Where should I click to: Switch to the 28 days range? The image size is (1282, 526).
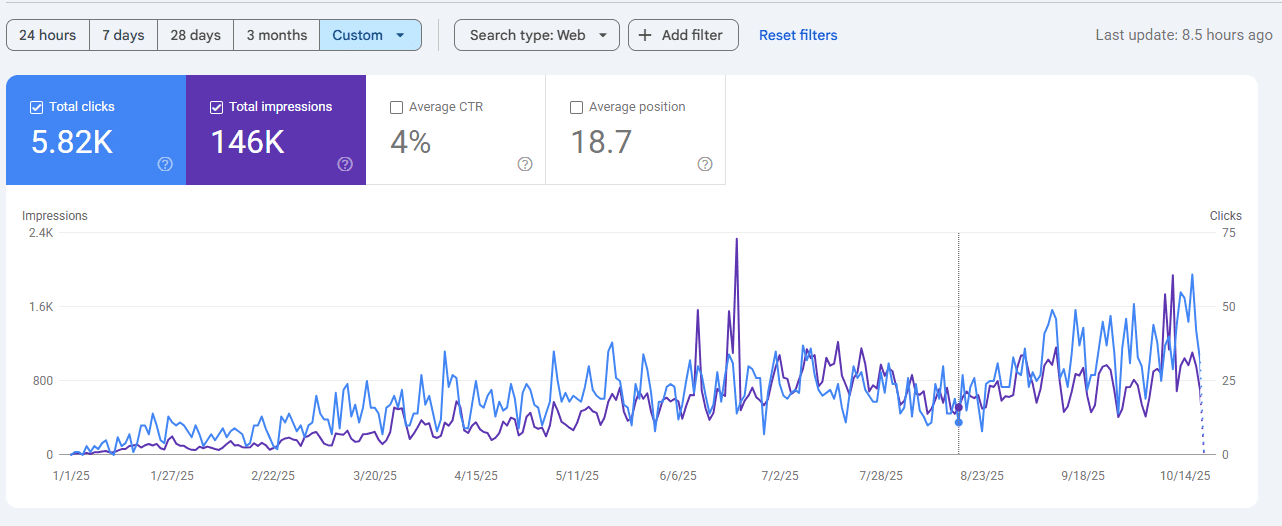pos(196,35)
